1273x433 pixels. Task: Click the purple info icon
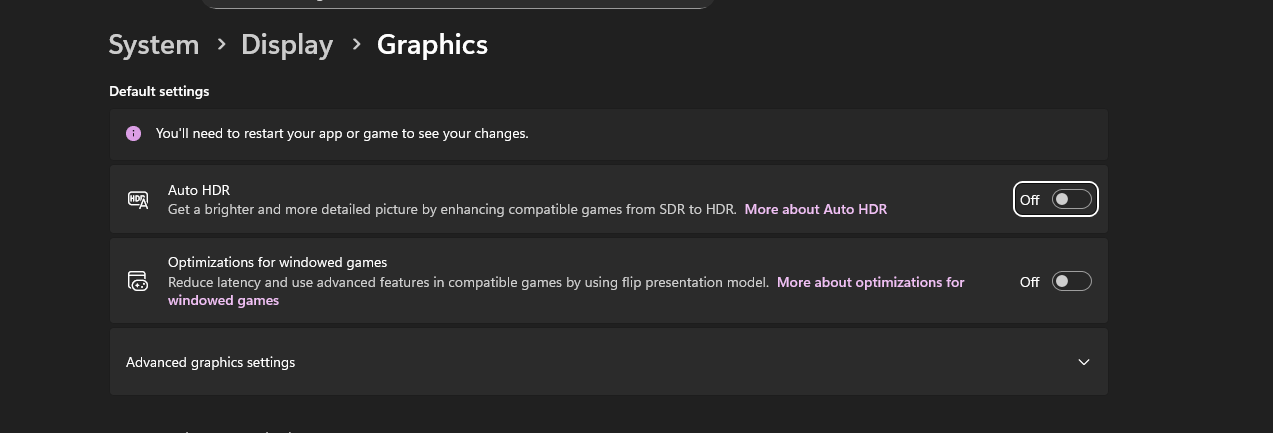[x=134, y=133]
